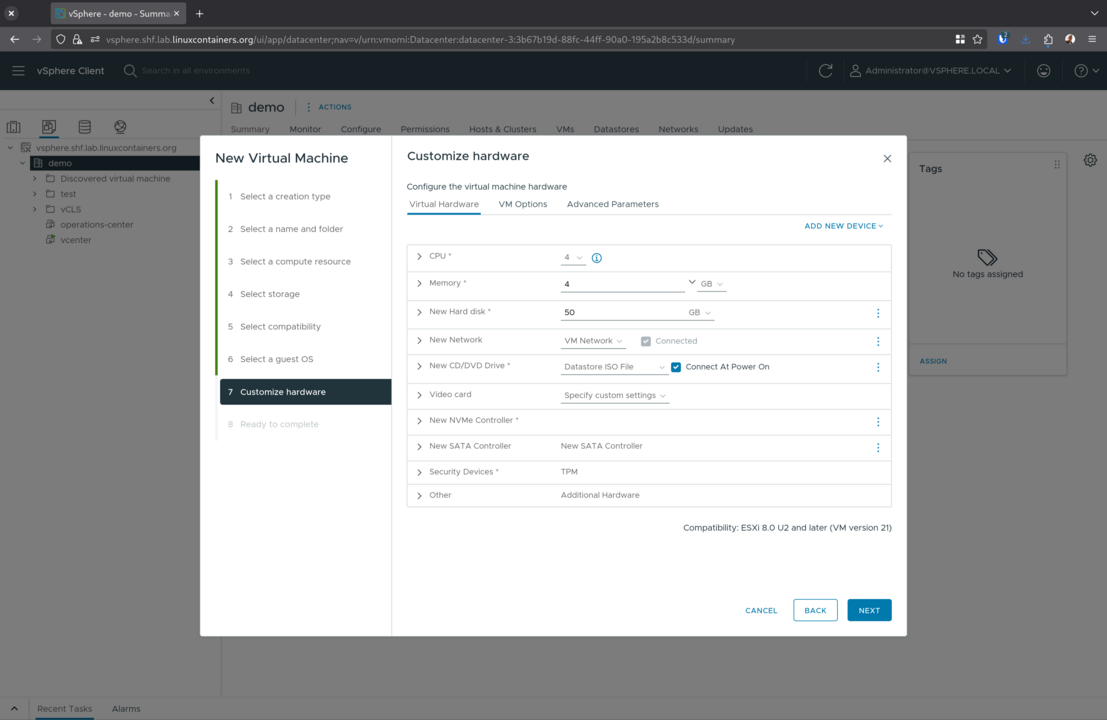Expand the Discovered virtual machine folder
The image size is (1107, 720).
(x=35, y=178)
